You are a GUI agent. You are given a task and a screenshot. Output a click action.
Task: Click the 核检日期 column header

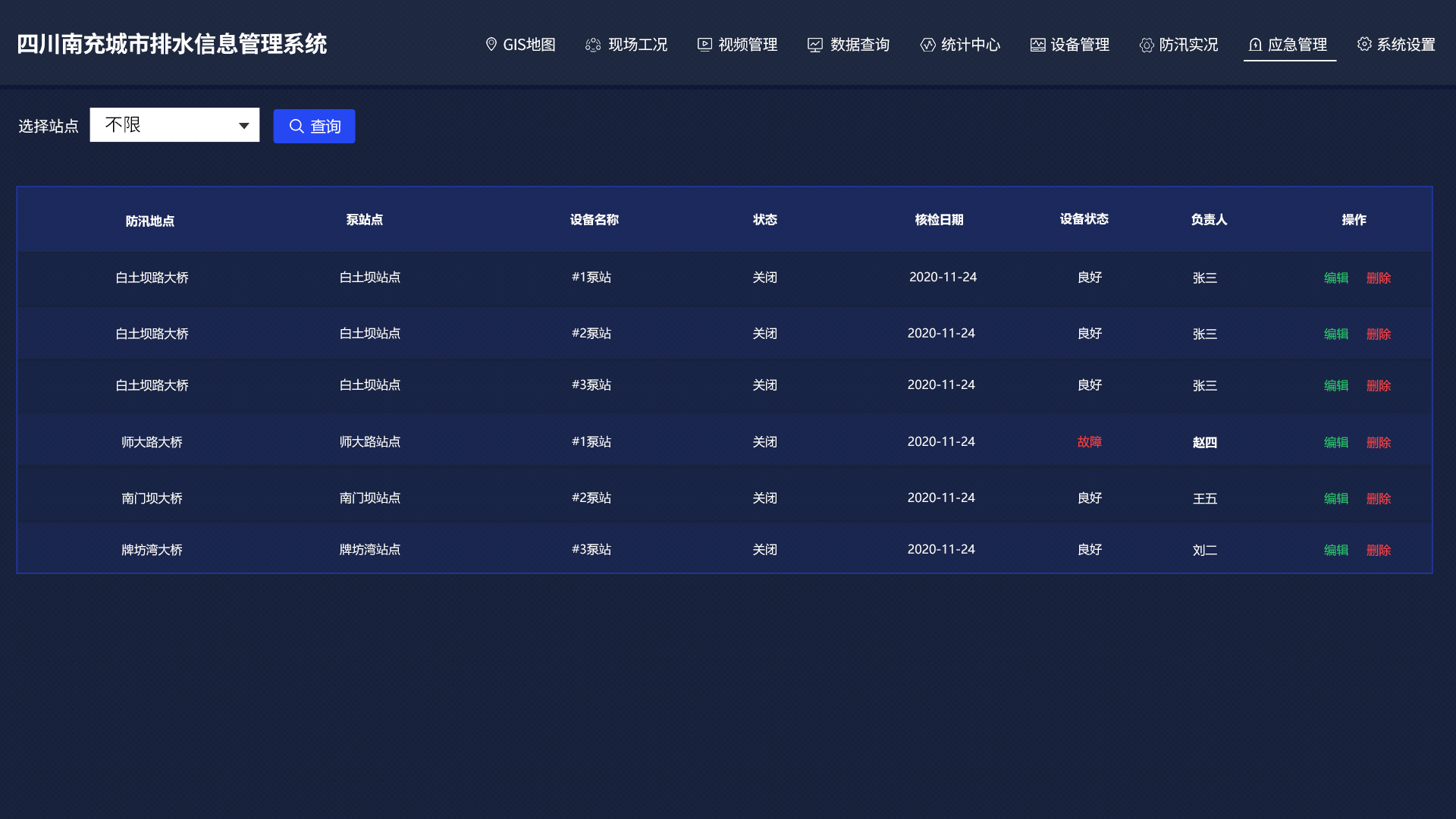(939, 220)
